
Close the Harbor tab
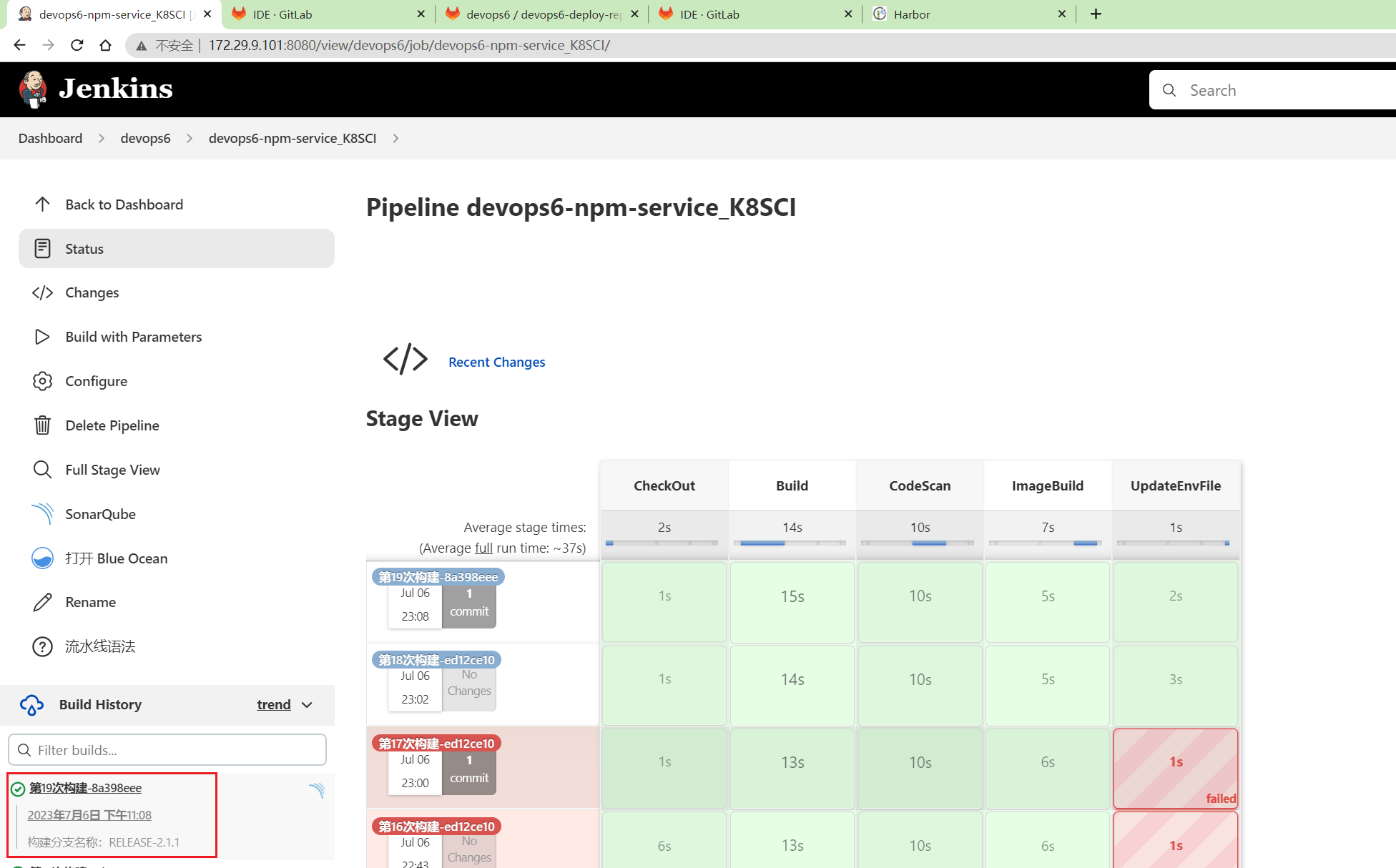[x=1061, y=14]
